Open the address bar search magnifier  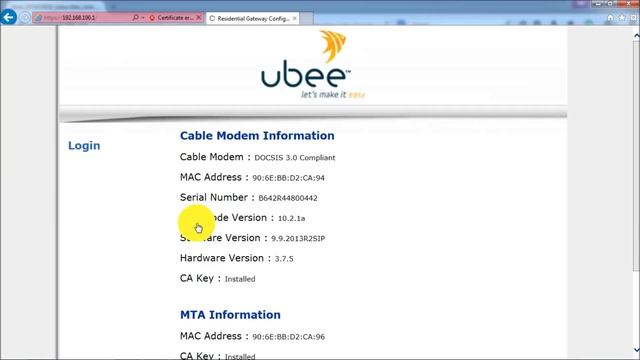tap(135, 18)
